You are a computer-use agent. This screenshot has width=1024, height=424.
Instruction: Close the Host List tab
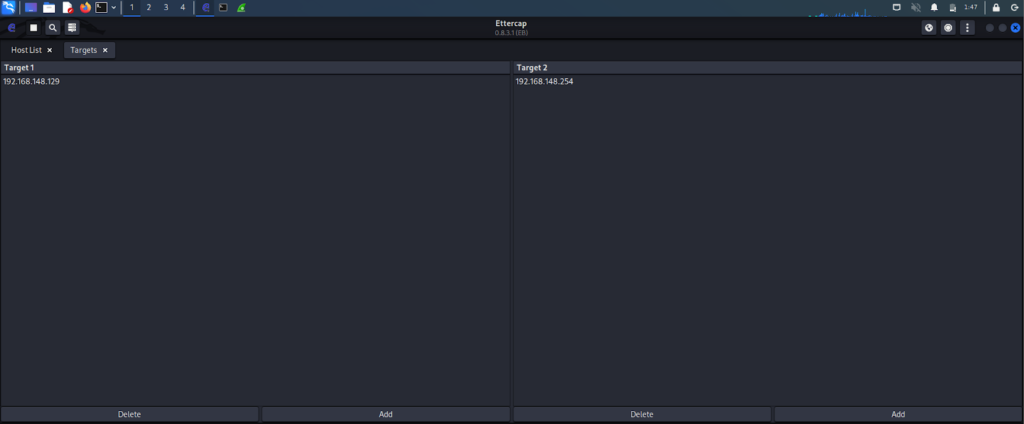[49, 50]
